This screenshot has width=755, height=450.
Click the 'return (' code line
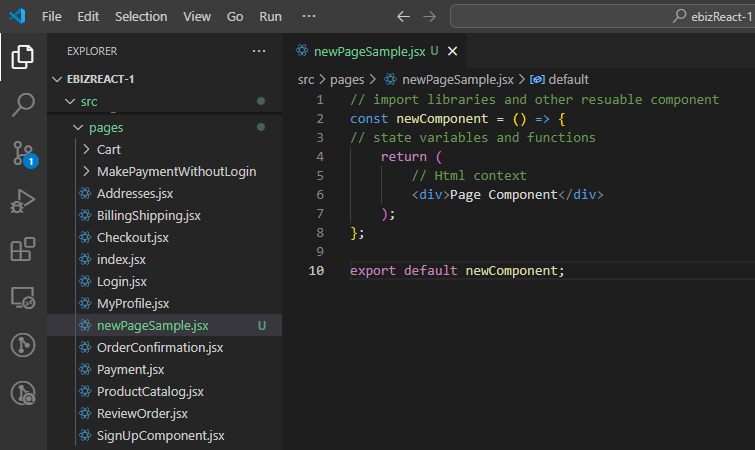[x=411, y=157]
